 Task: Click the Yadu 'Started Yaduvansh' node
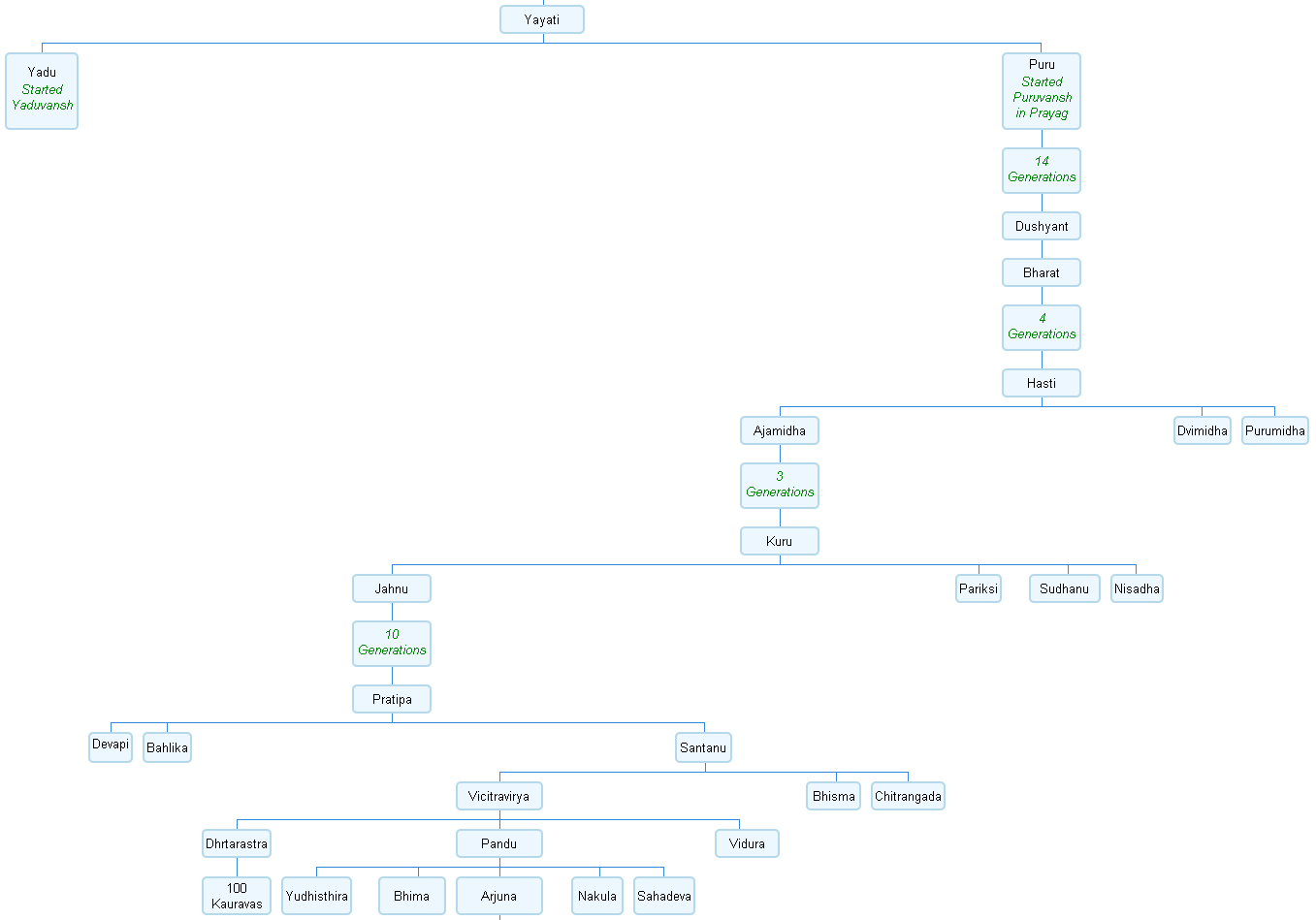point(41,90)
